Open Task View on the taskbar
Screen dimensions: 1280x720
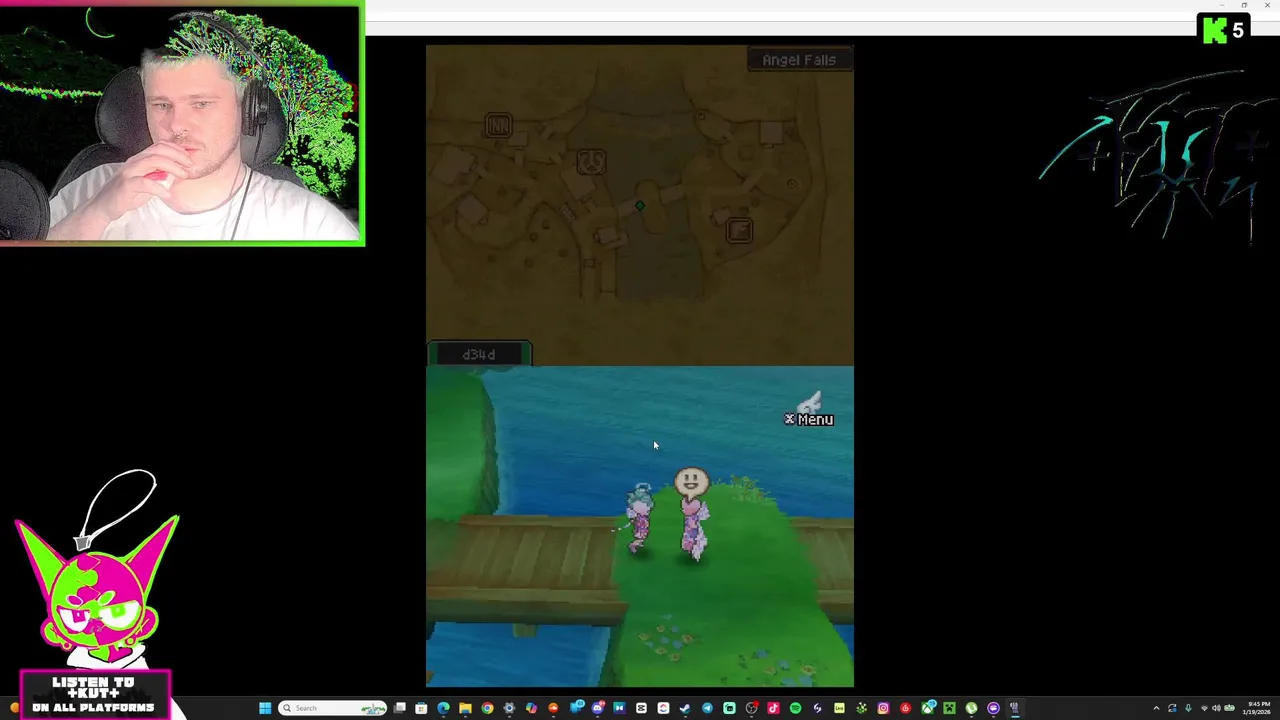click(399, 708)
